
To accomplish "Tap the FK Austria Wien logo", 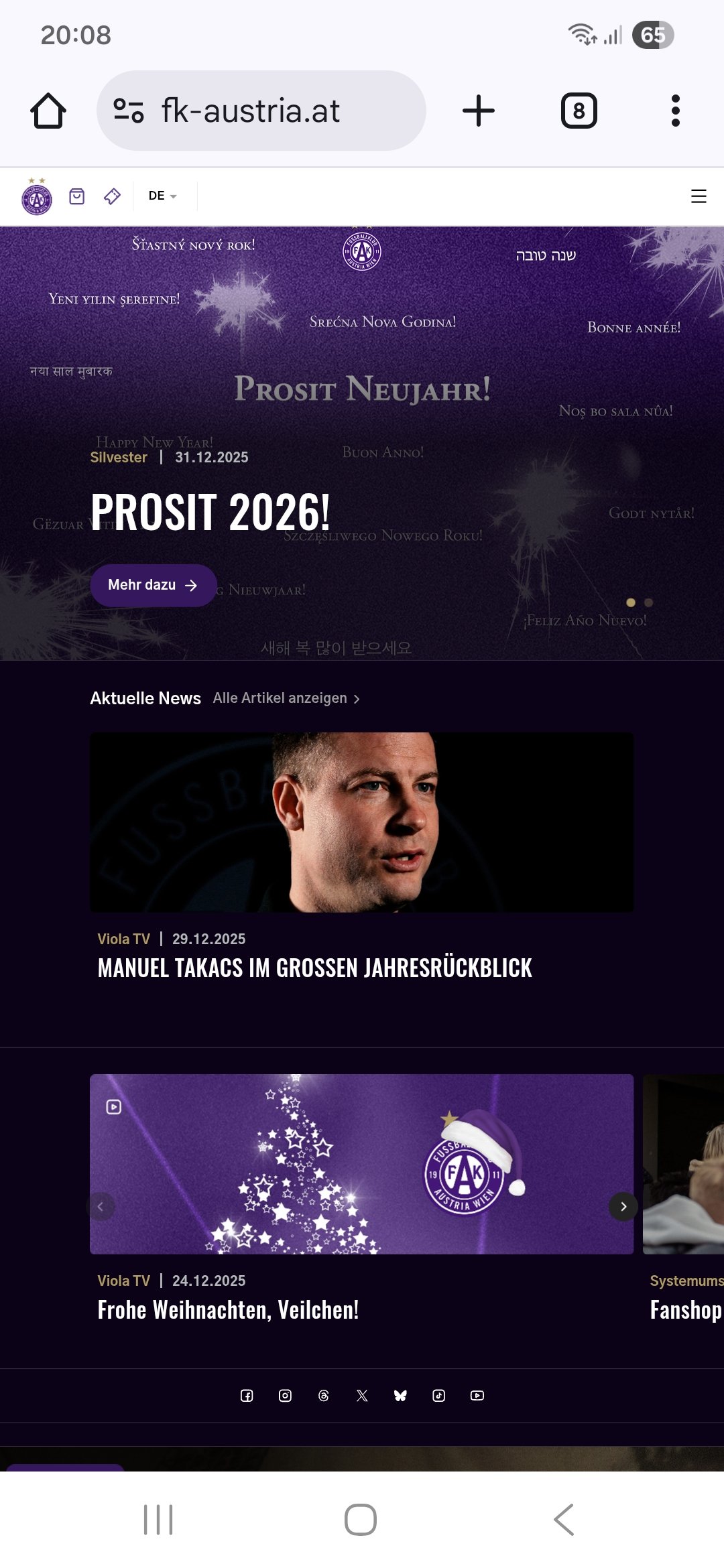I will point(37,197).
